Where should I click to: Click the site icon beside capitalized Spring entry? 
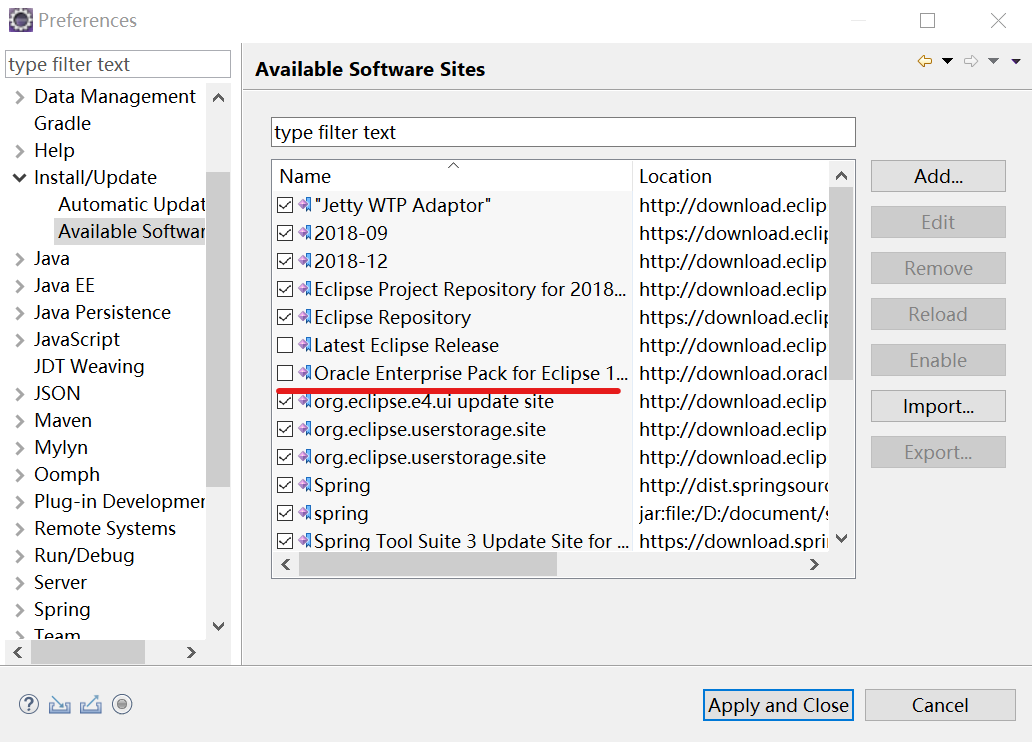coord(305,485)
